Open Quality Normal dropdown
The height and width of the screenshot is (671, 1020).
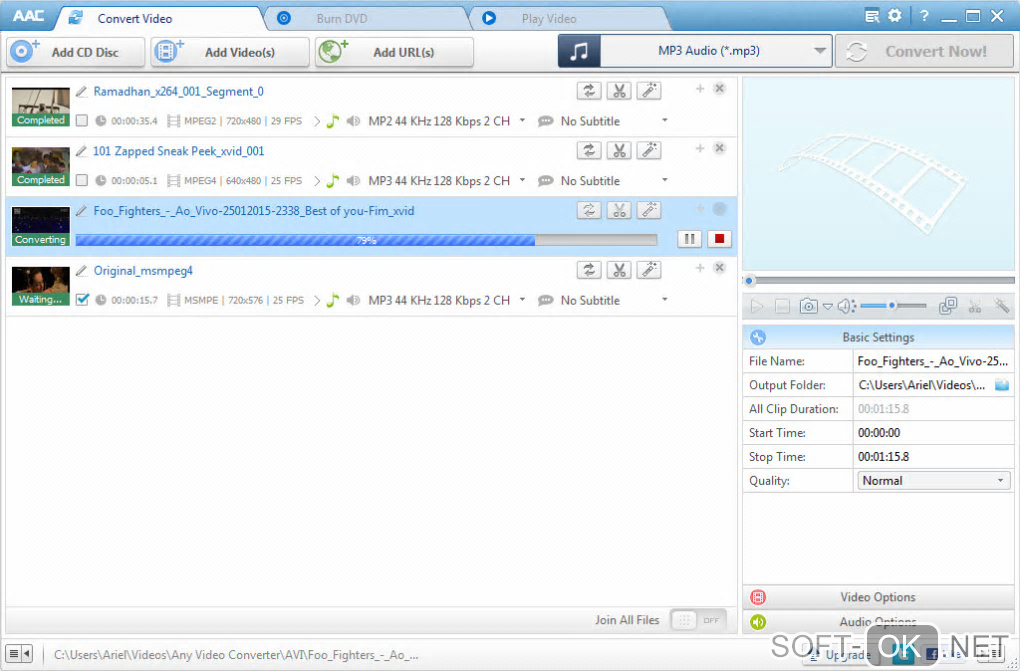(933, 481)
